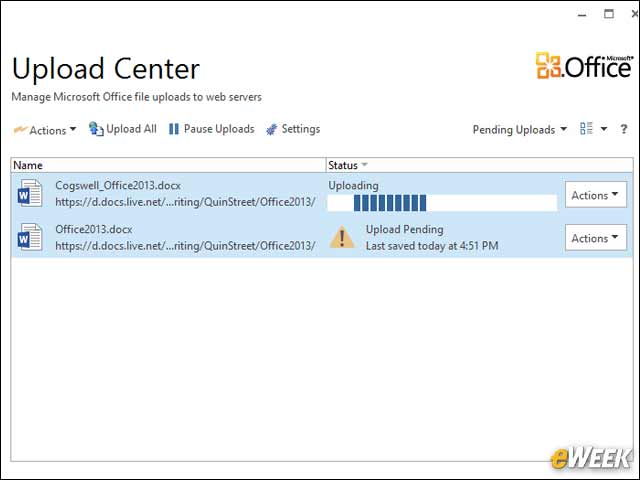Open Actions dropdown for Office2013.docx row
The width and height of the screenshot is (640, 480).
point(596,238)
